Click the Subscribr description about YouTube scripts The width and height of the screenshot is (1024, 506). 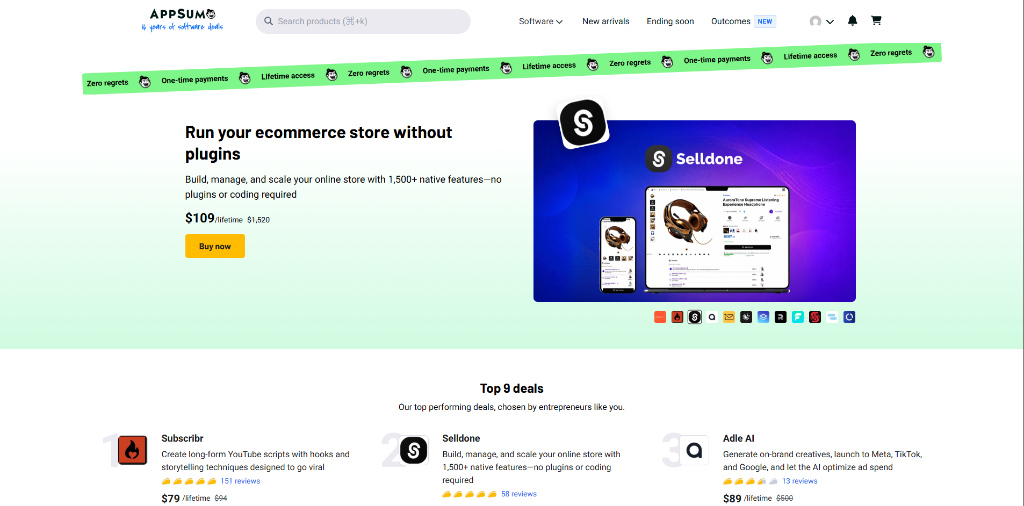coord(255,460)
